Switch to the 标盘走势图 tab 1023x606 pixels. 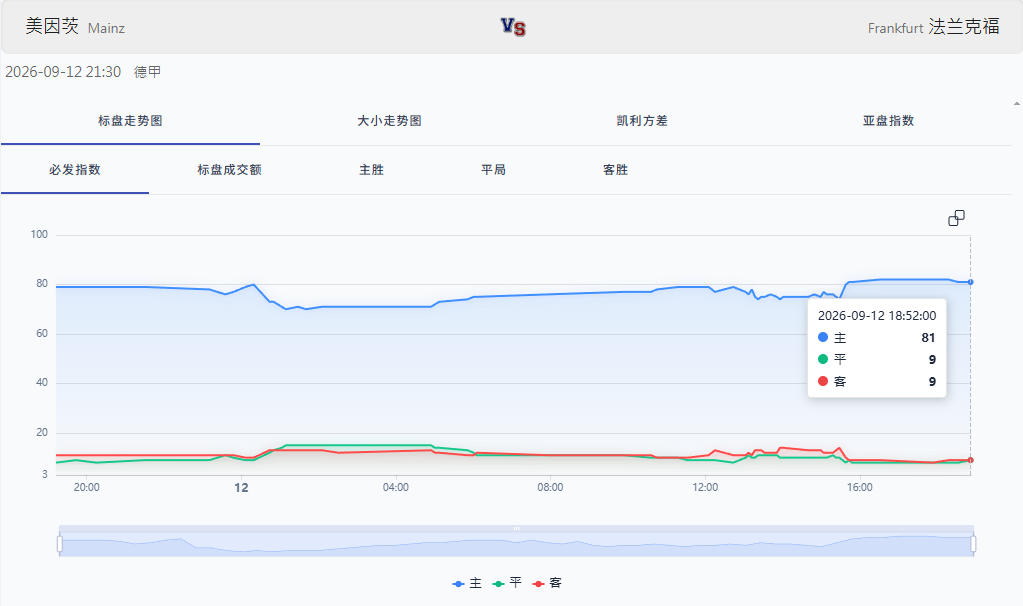[x=130, y=121]
